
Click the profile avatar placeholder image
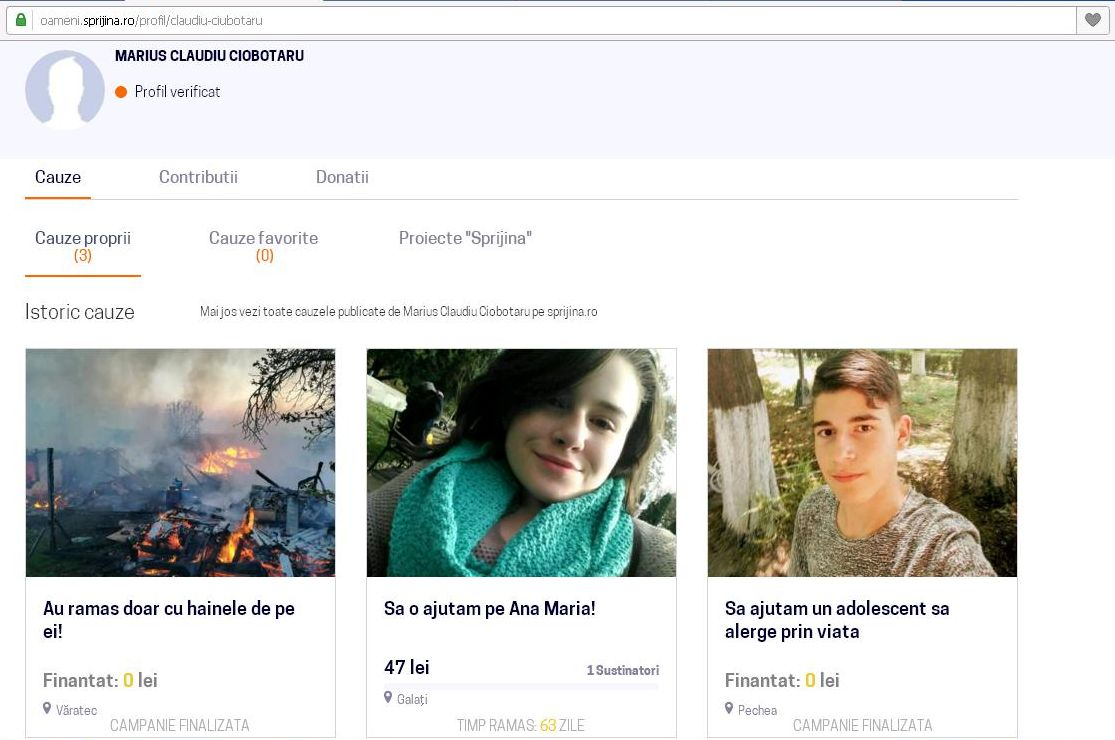click(64, 89)
